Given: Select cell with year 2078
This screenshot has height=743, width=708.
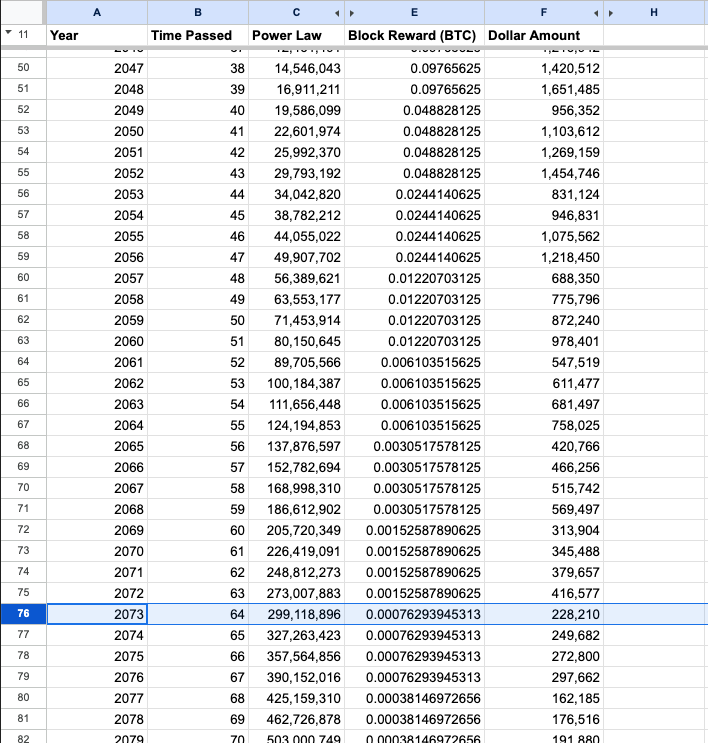Looking at the screenshot, I should pos(97,719).
